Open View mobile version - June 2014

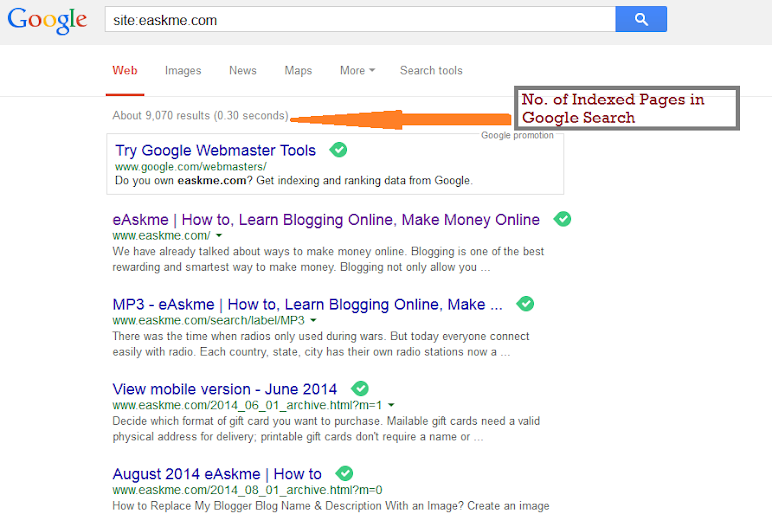point(225,389)
